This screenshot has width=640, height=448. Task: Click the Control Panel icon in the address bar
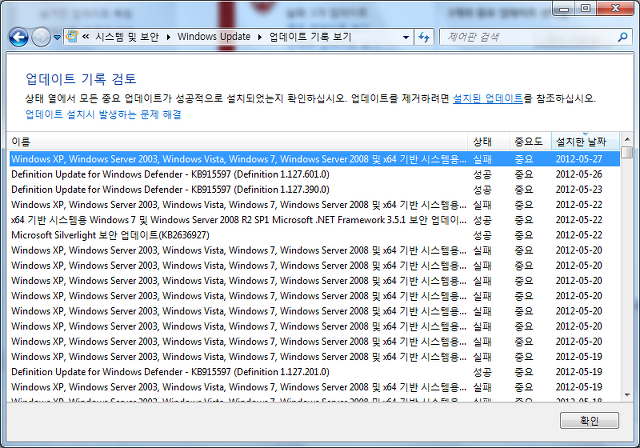point(72,37)
